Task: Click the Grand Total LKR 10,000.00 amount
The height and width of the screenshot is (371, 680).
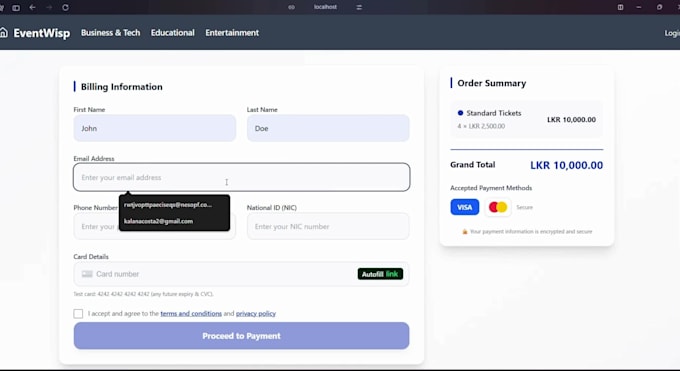Action: click(566, 165)
